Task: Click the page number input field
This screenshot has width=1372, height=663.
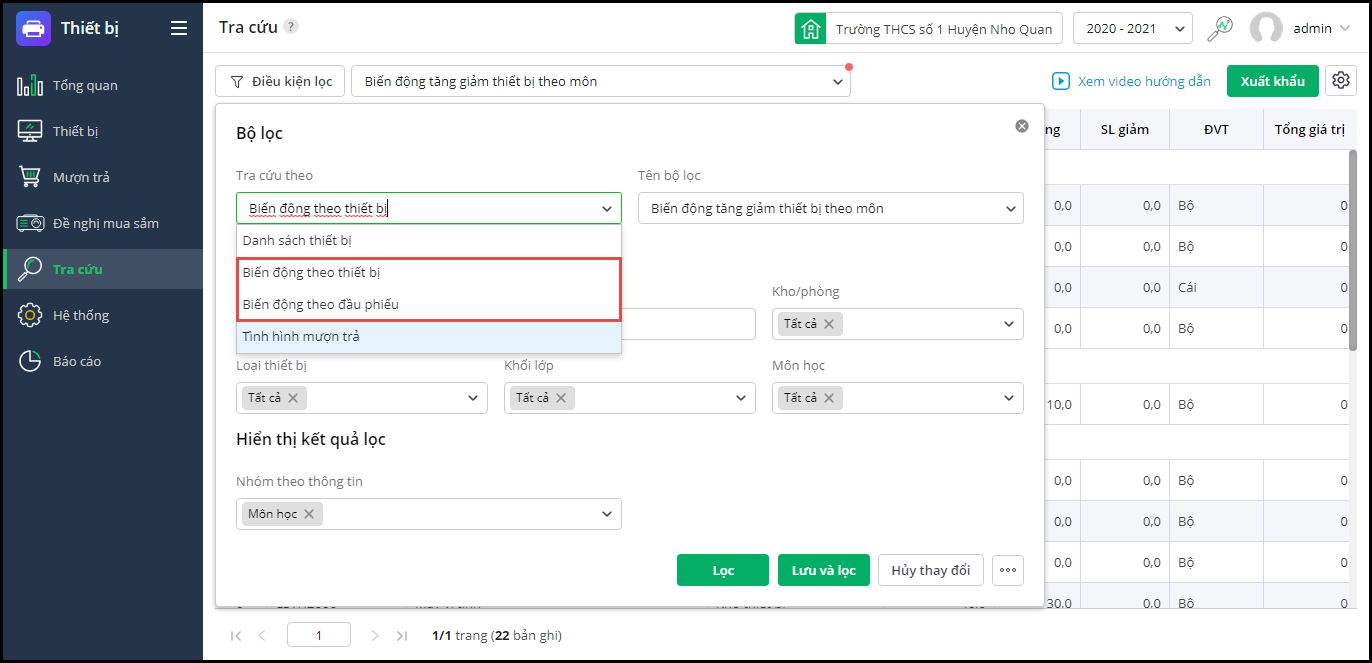Action: 318,635
